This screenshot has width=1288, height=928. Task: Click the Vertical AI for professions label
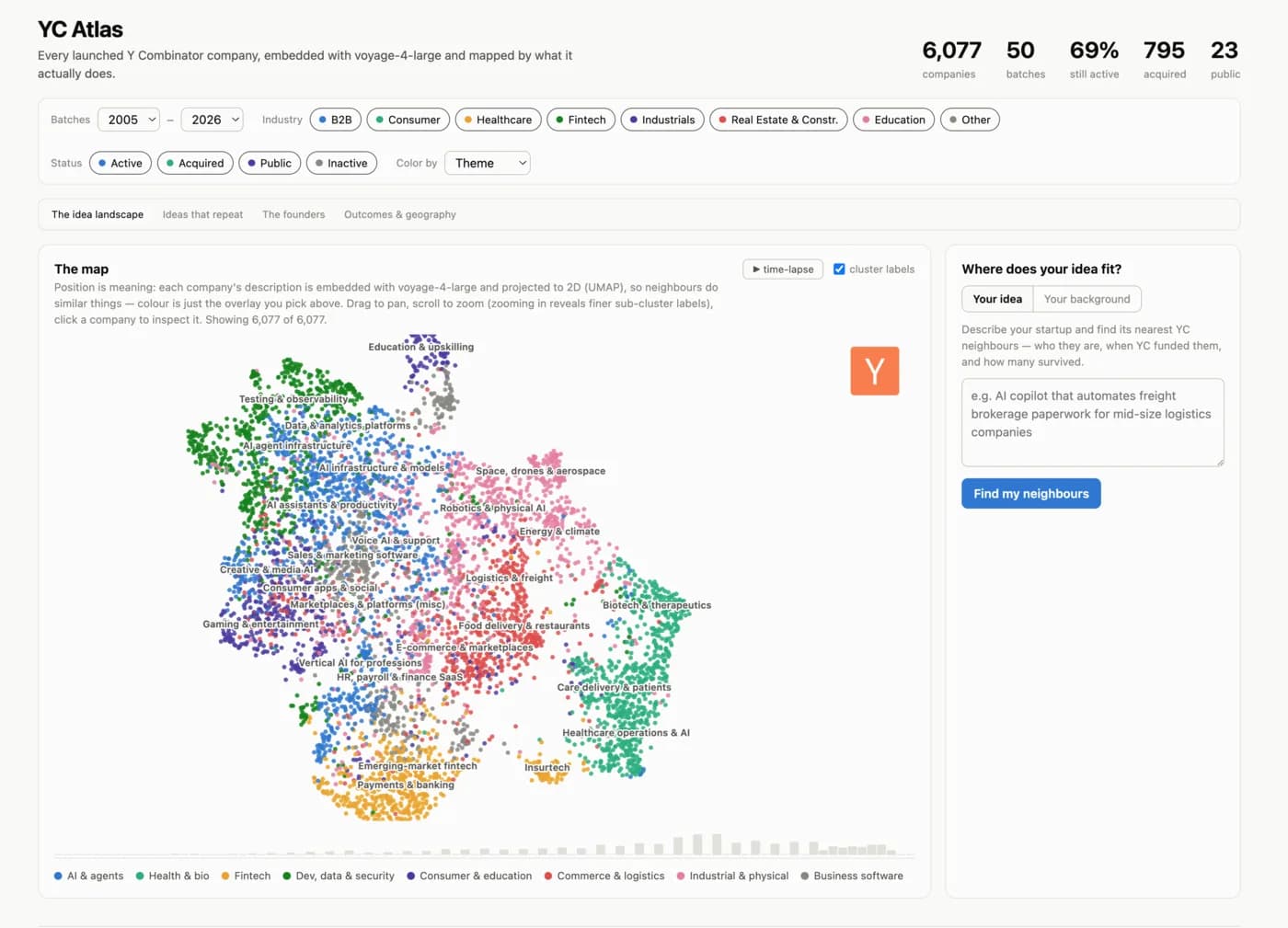click(x=360, y=662)
